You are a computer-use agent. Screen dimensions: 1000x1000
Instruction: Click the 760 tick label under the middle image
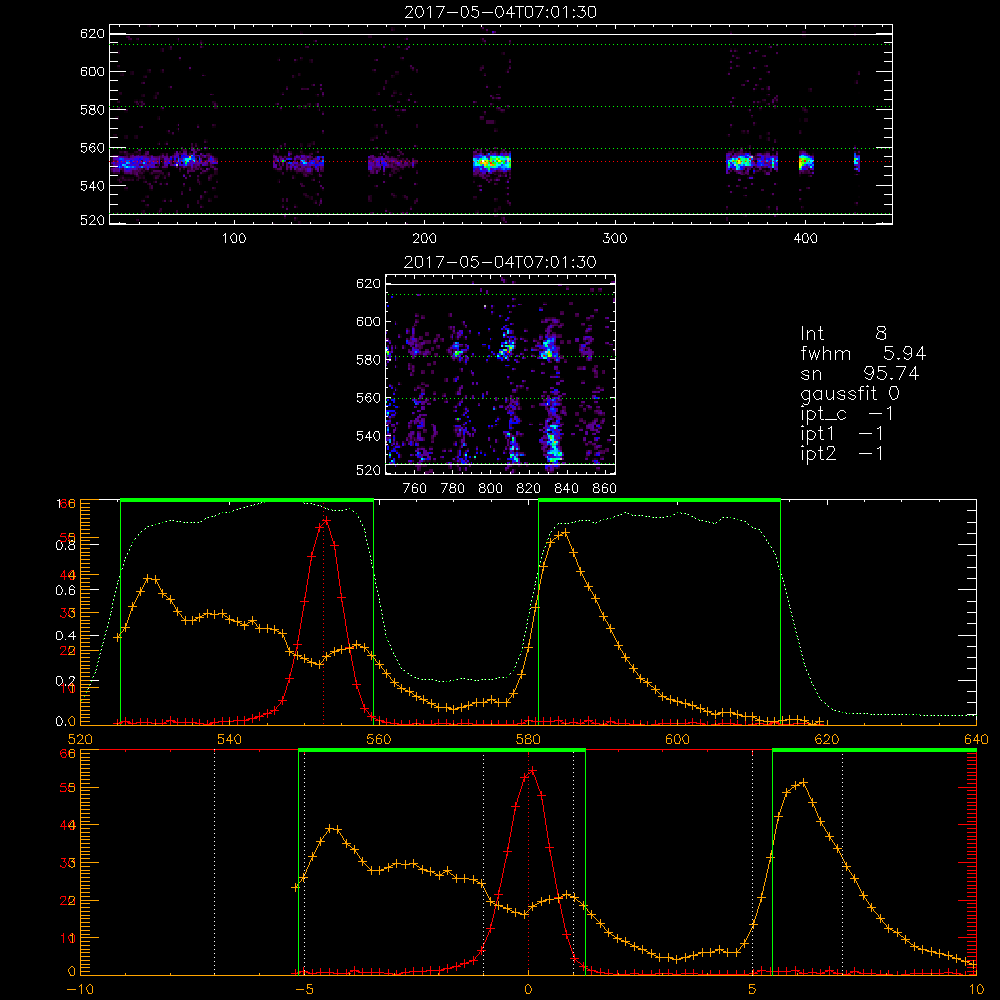click(415, 489)
